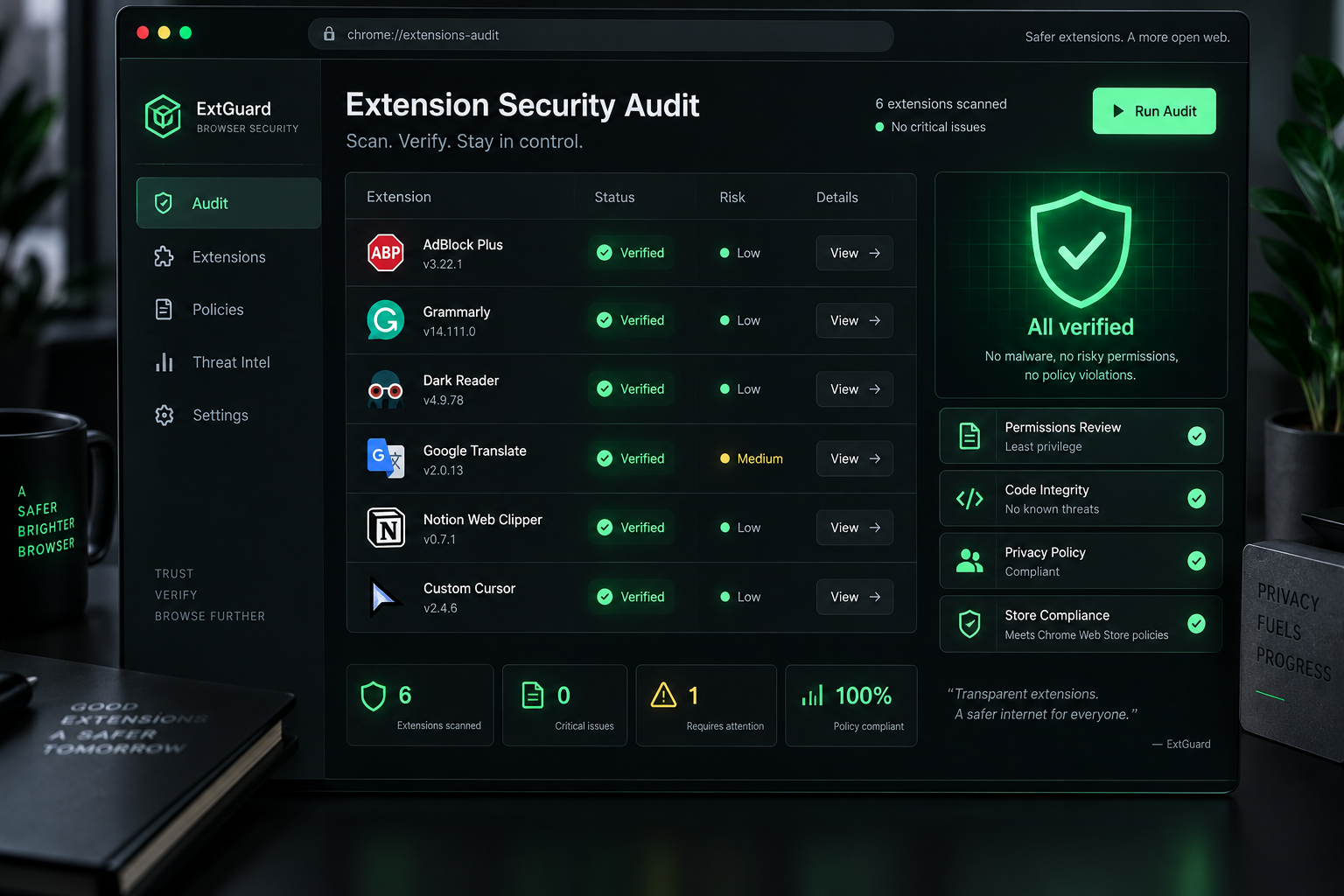Image resolution: width=1344 pixels, height=896 pixels.
Task: Click the No critical issues status text
Action: (938, 127)
